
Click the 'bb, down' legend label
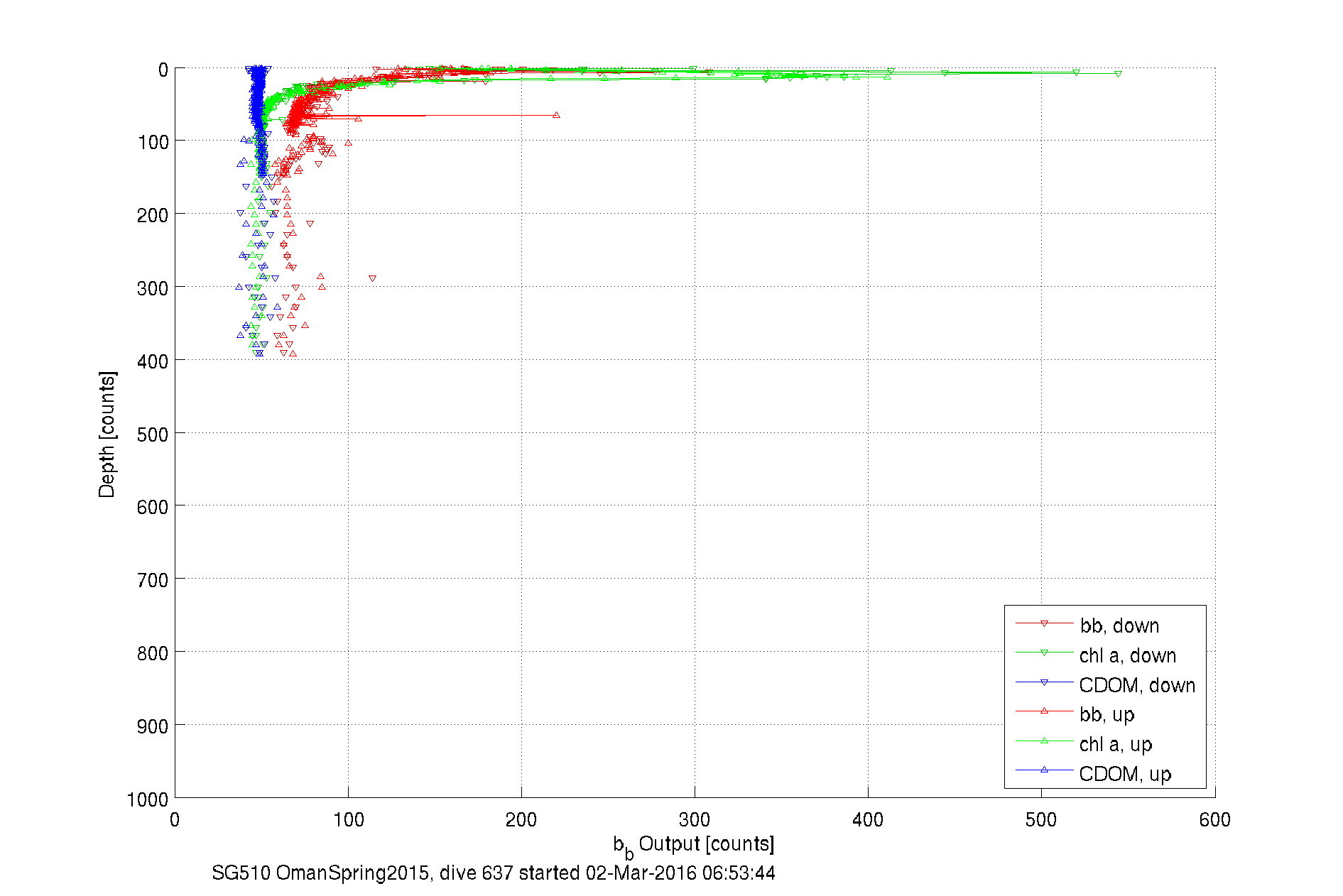click(1119, 625)
